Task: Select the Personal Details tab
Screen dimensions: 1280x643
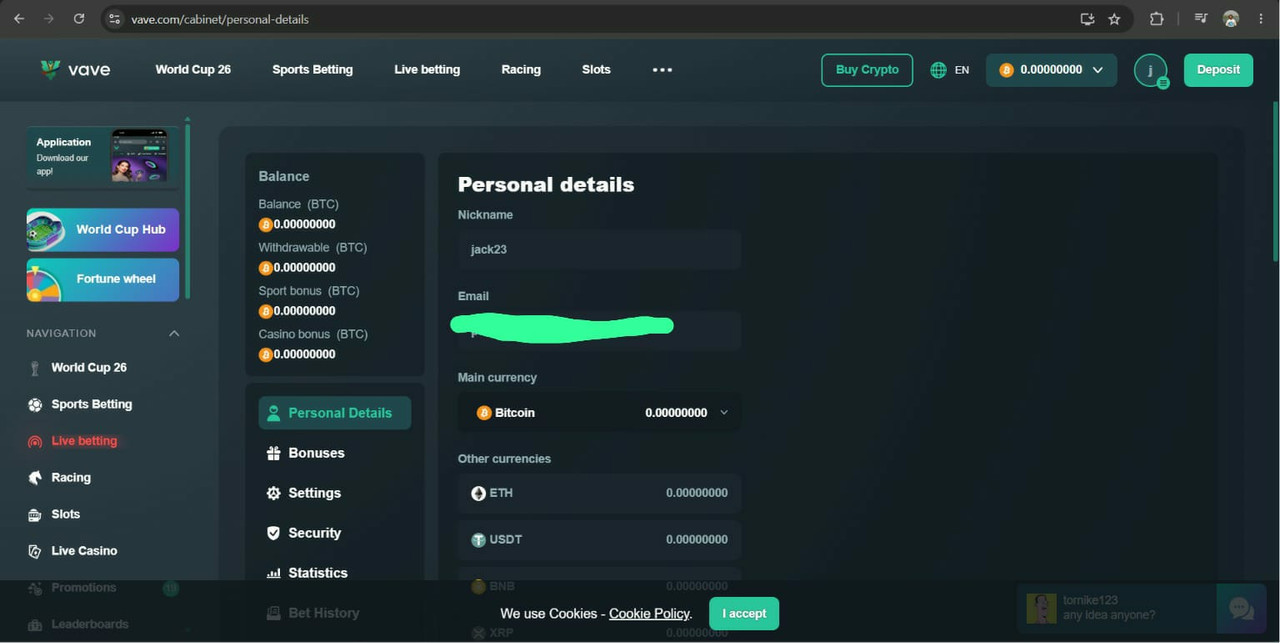Action: tap(335, 413)
